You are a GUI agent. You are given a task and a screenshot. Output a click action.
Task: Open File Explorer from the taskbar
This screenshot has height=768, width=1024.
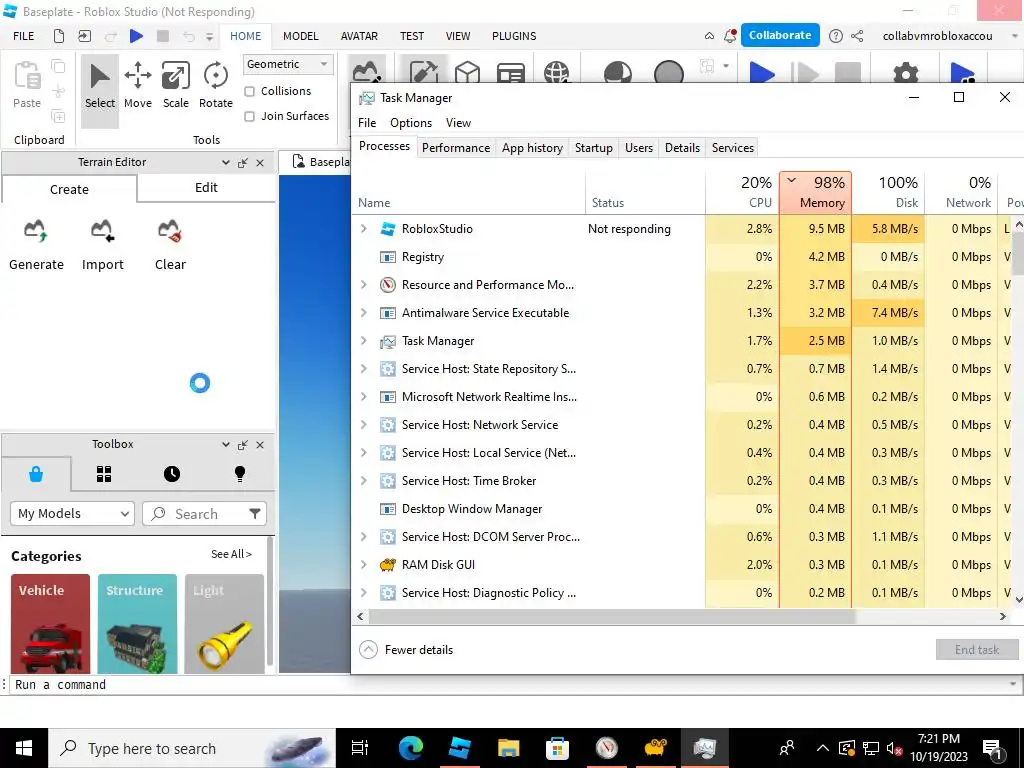point(508,748)
